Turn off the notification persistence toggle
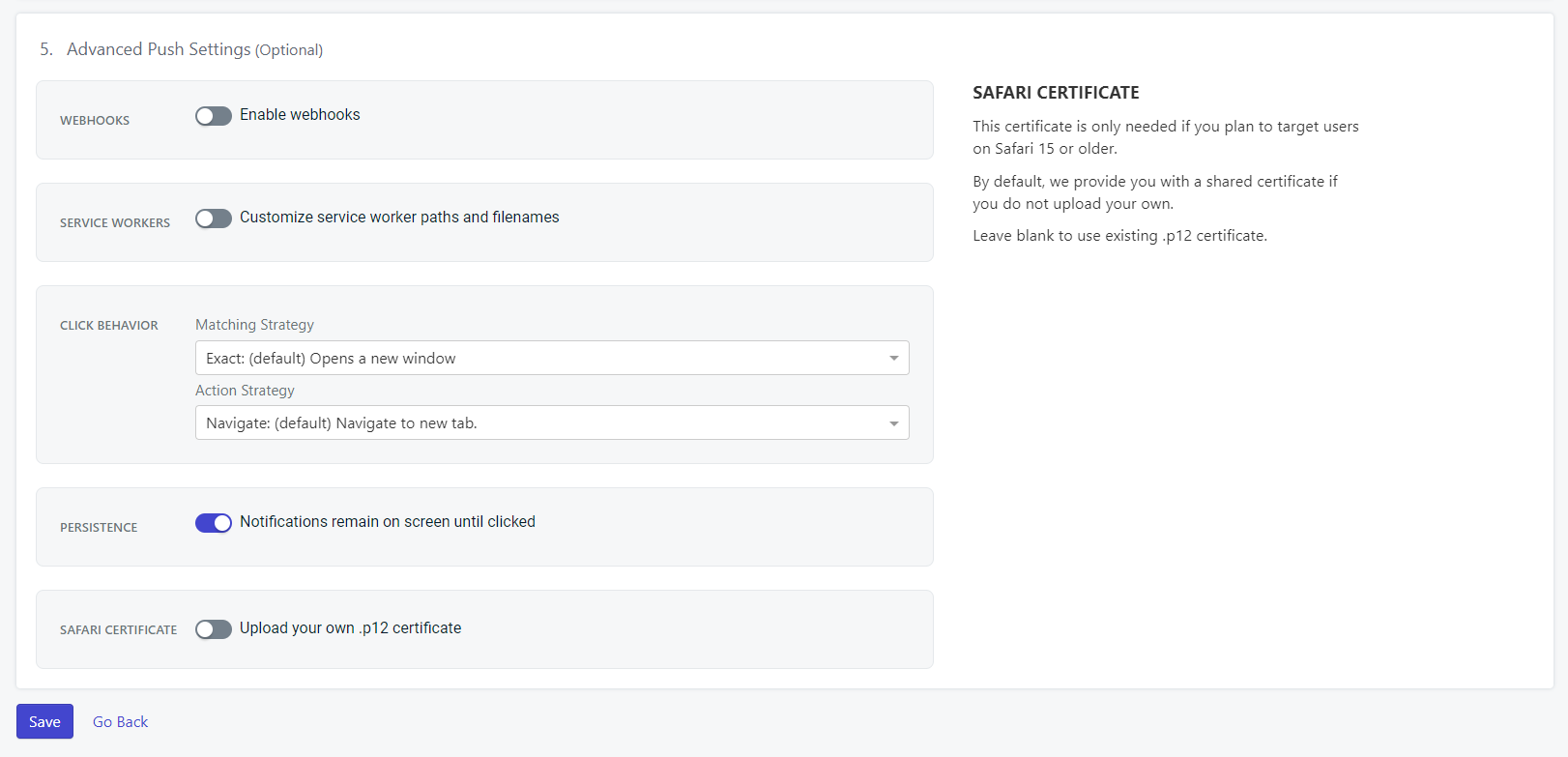 coord(214,523)
